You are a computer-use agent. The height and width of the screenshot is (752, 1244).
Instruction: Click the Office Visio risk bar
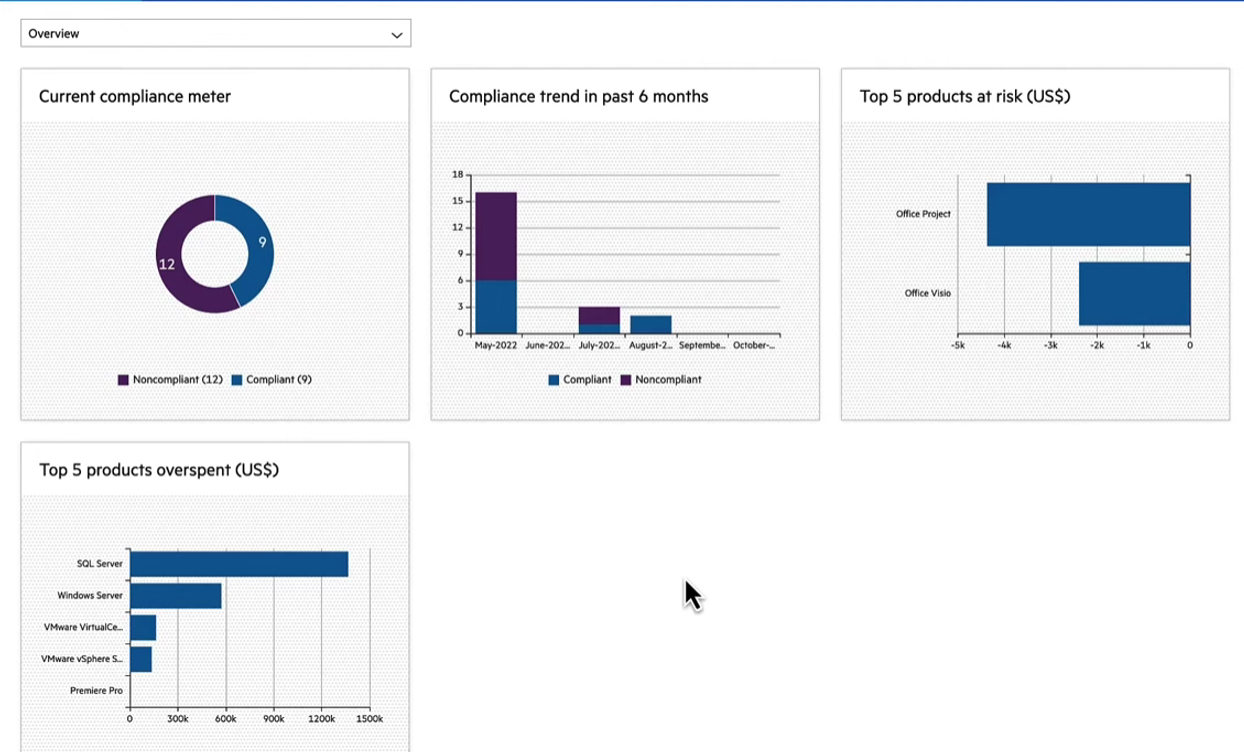(x=1134, y=293)
